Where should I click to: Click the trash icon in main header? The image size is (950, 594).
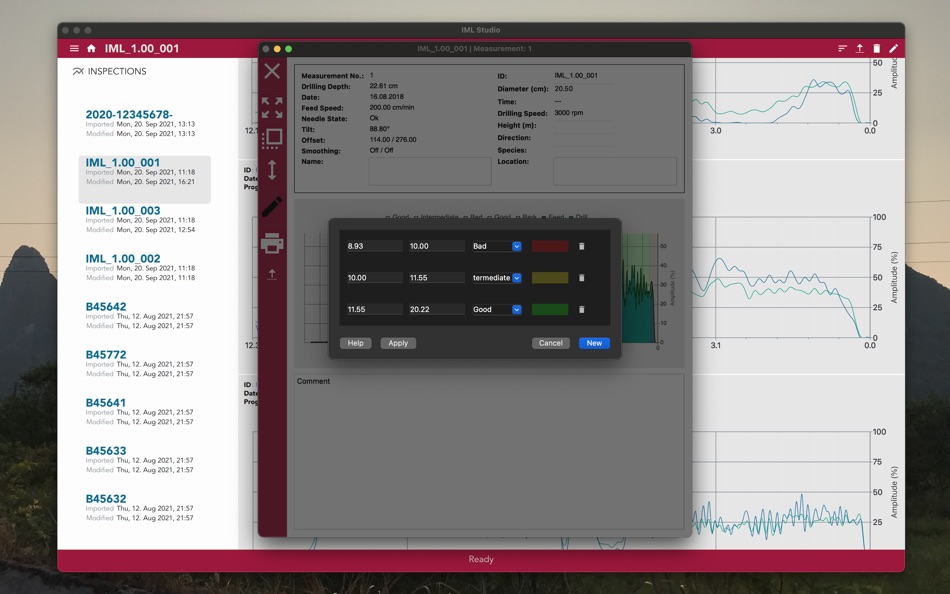pyautogui.click(x=876, y=48)
